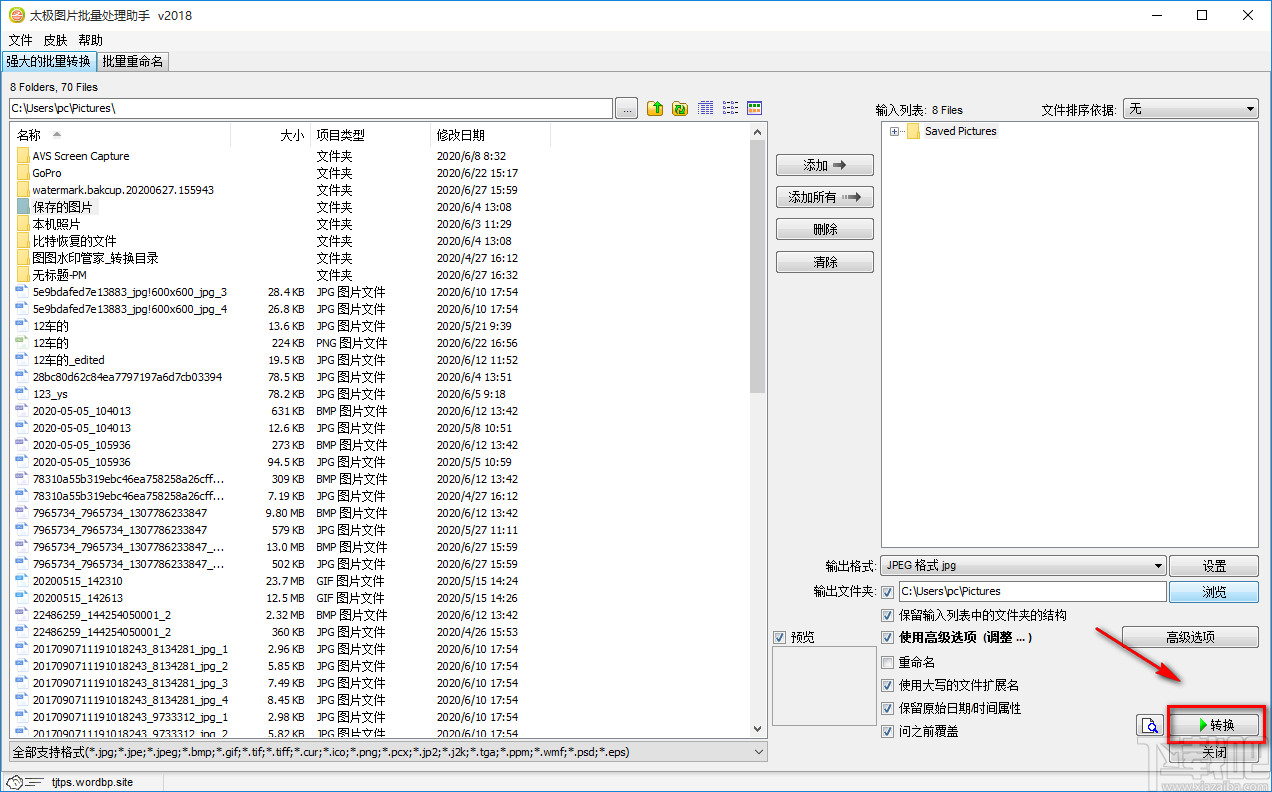Switch file list to details view

point(706,108)
